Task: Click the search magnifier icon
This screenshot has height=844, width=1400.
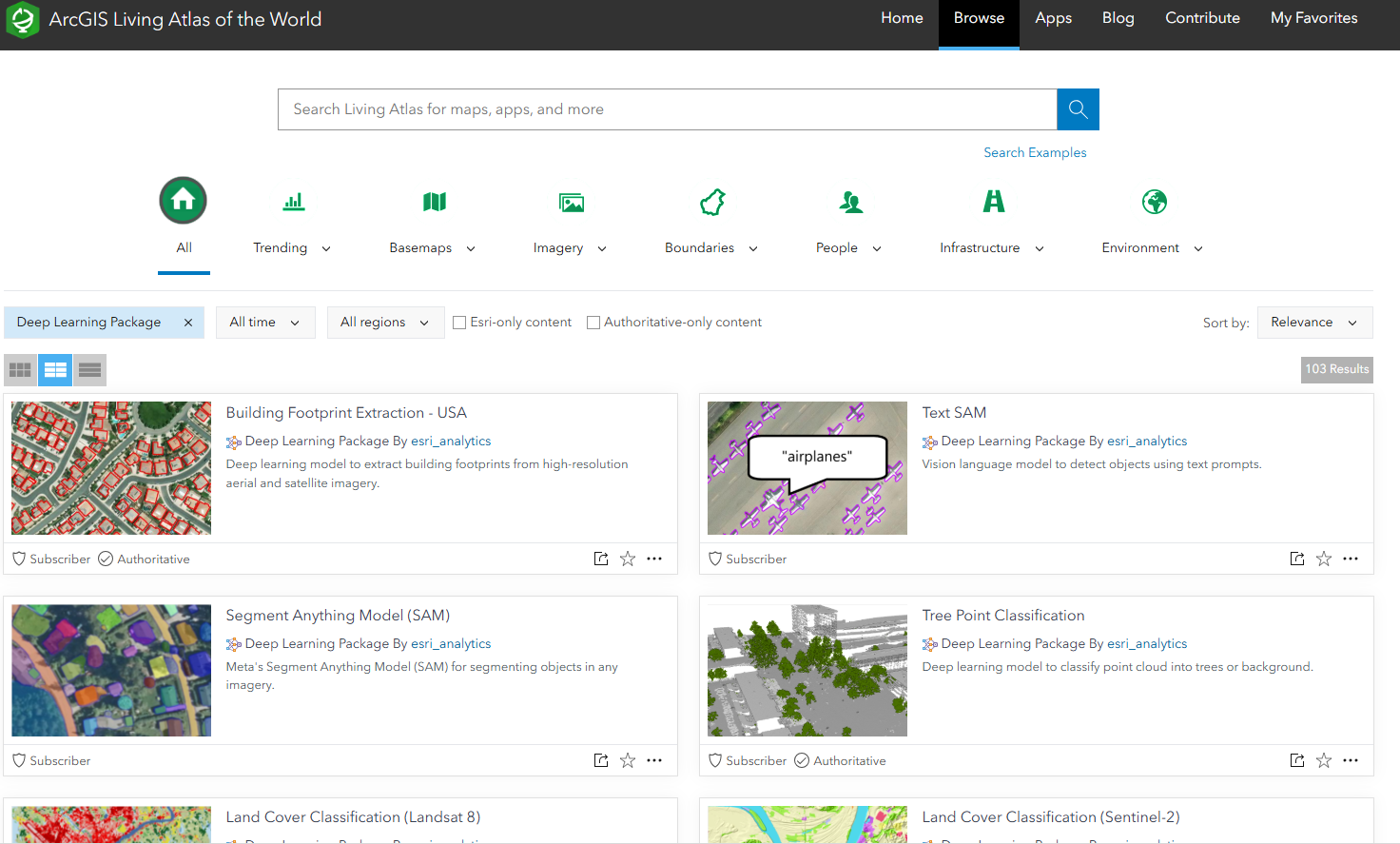Action: click(x=1077, y=108)
